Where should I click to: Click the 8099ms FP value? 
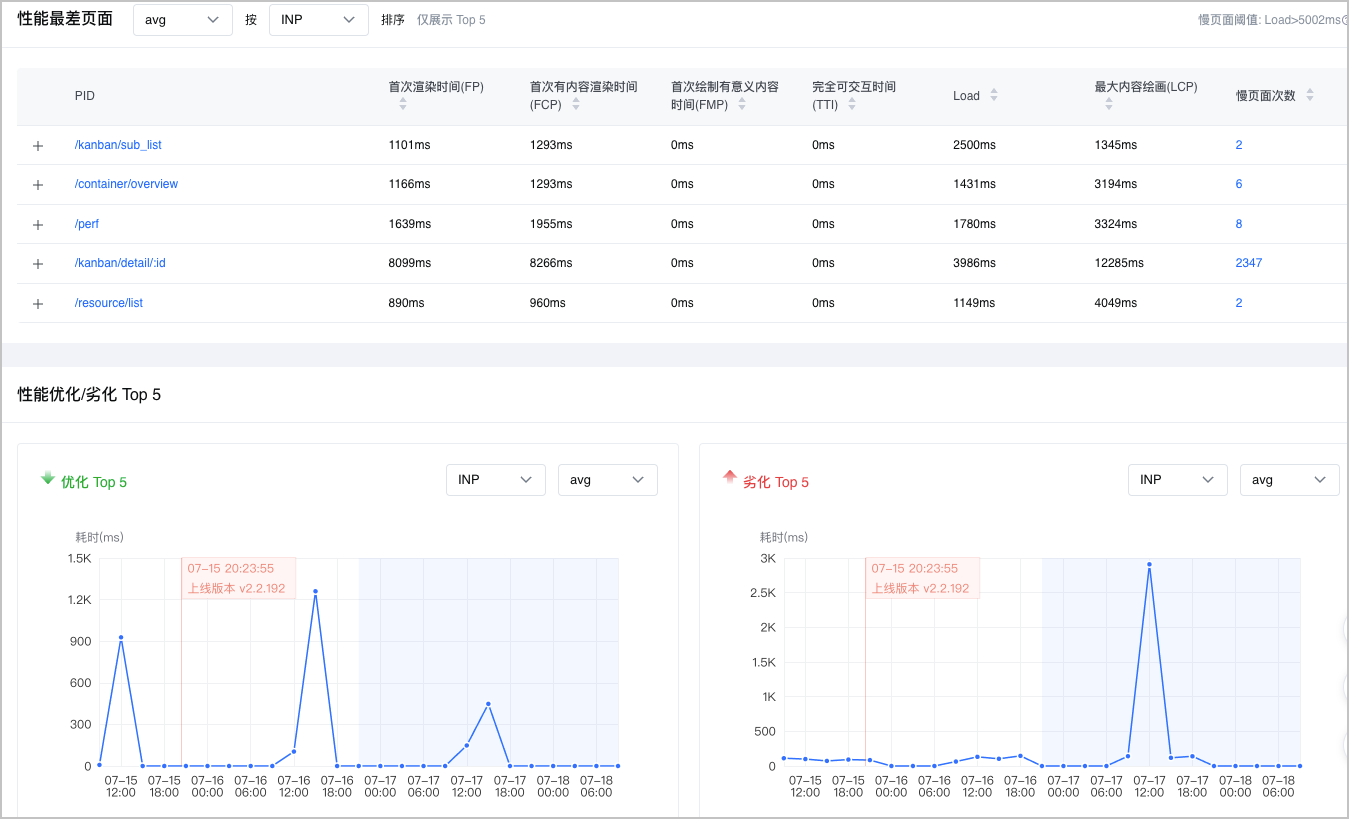[410, 263]
